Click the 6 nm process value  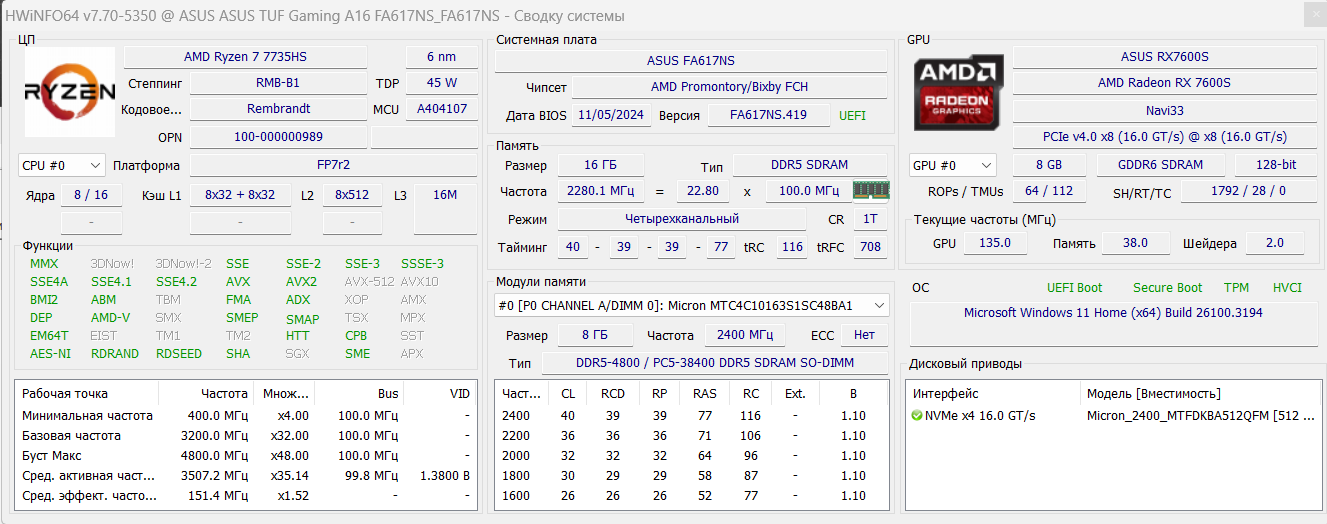(441, 56)
